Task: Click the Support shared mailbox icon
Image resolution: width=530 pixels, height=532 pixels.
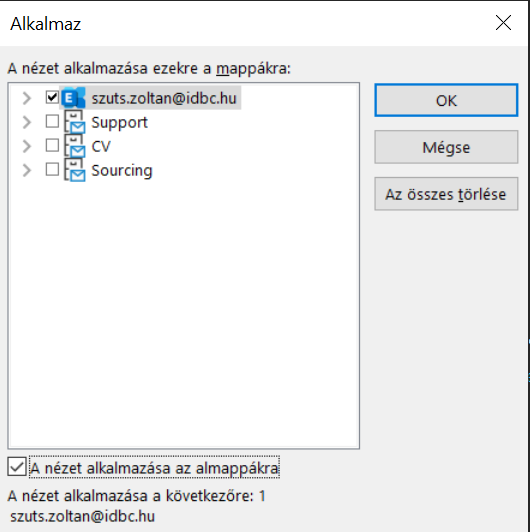Action: tap(75, 122)
